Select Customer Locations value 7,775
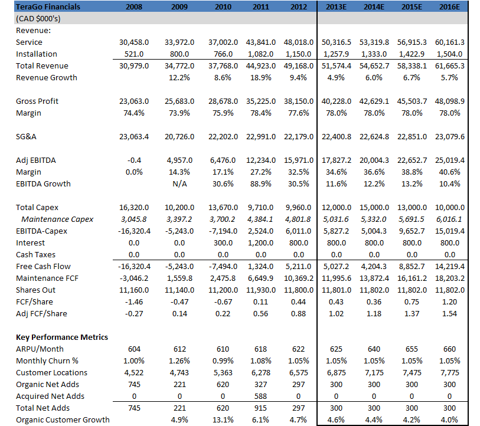The image size is (480, 426). click(x=449, y=373)
